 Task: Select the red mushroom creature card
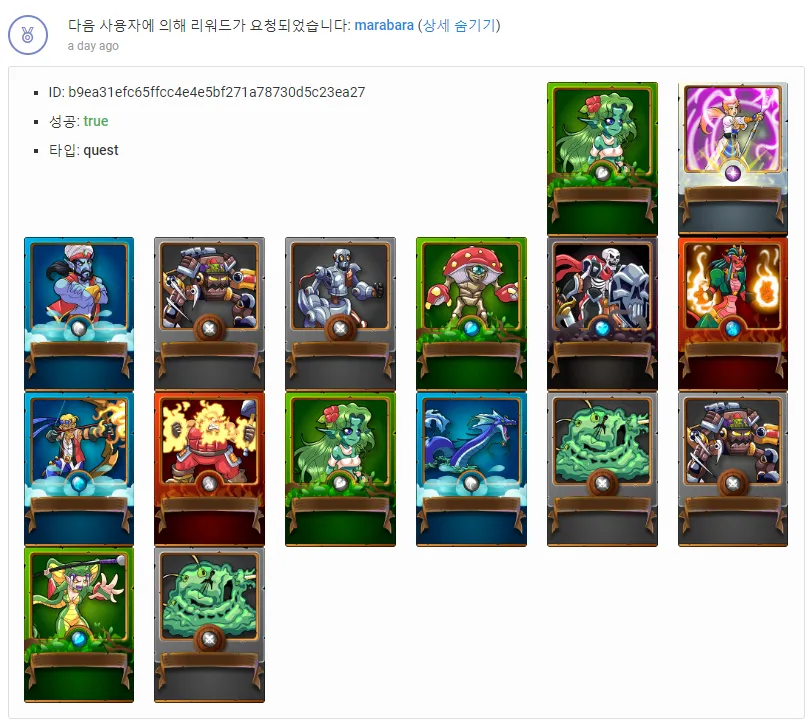[471, 314]
